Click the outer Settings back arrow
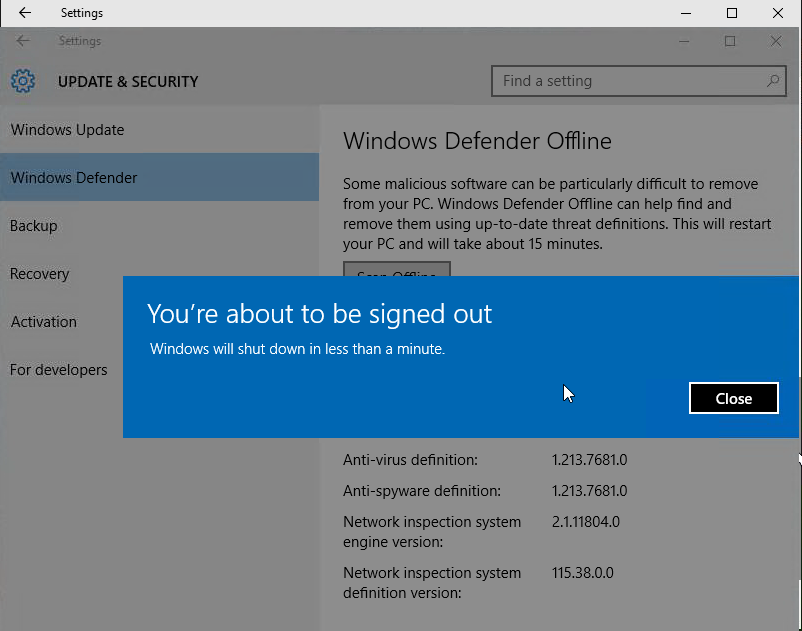 25,13
